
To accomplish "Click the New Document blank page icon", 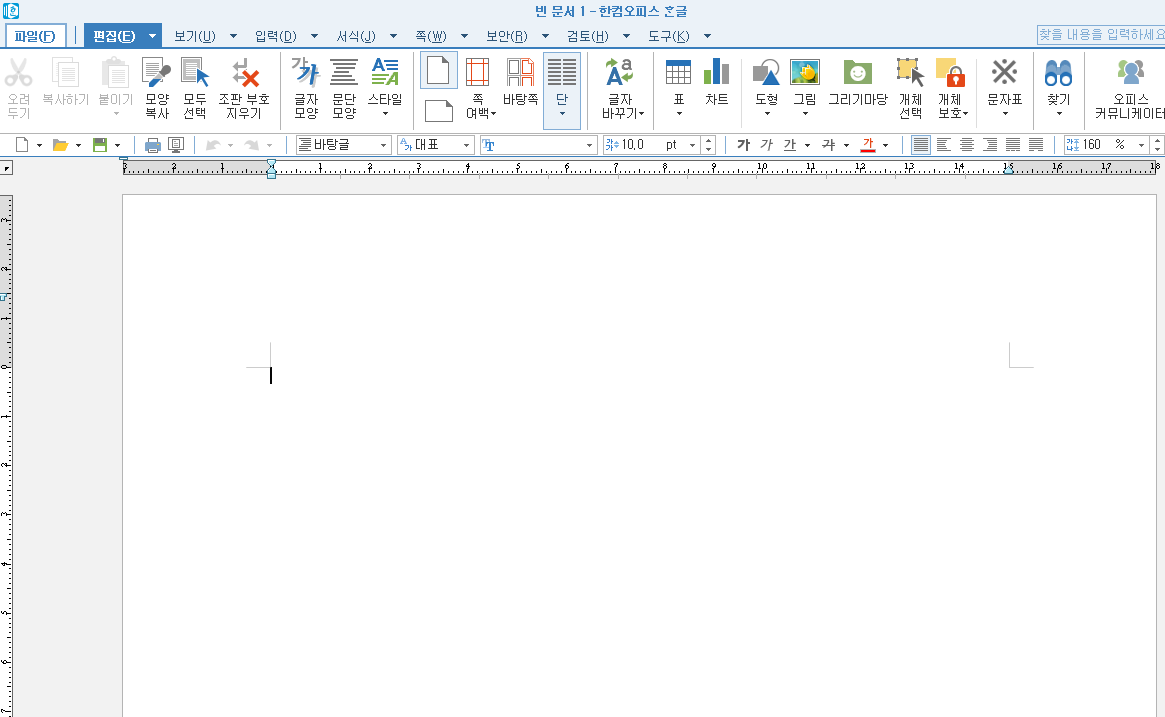I will [x=22, y=145].
